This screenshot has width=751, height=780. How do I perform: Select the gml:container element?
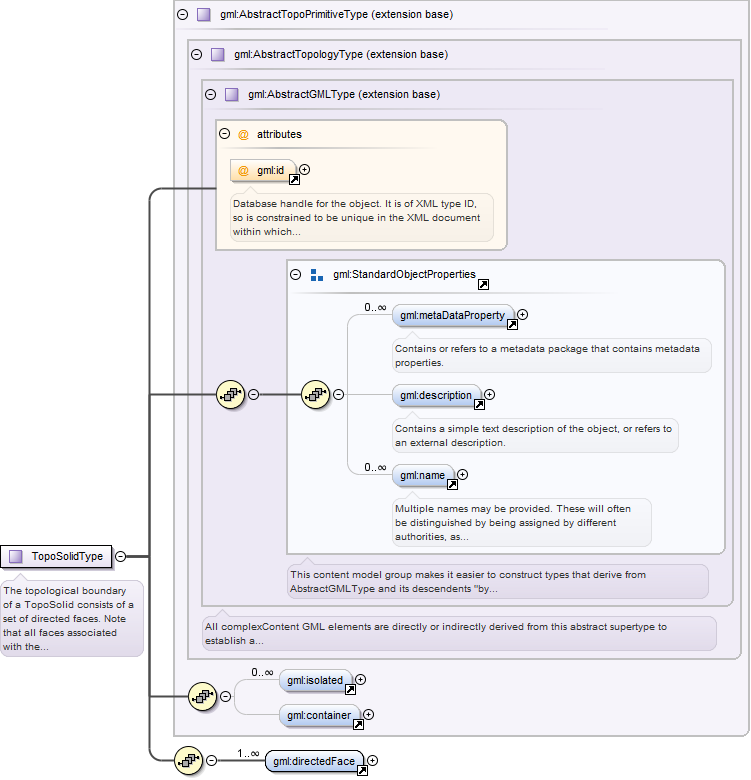[x=320, y=715]
